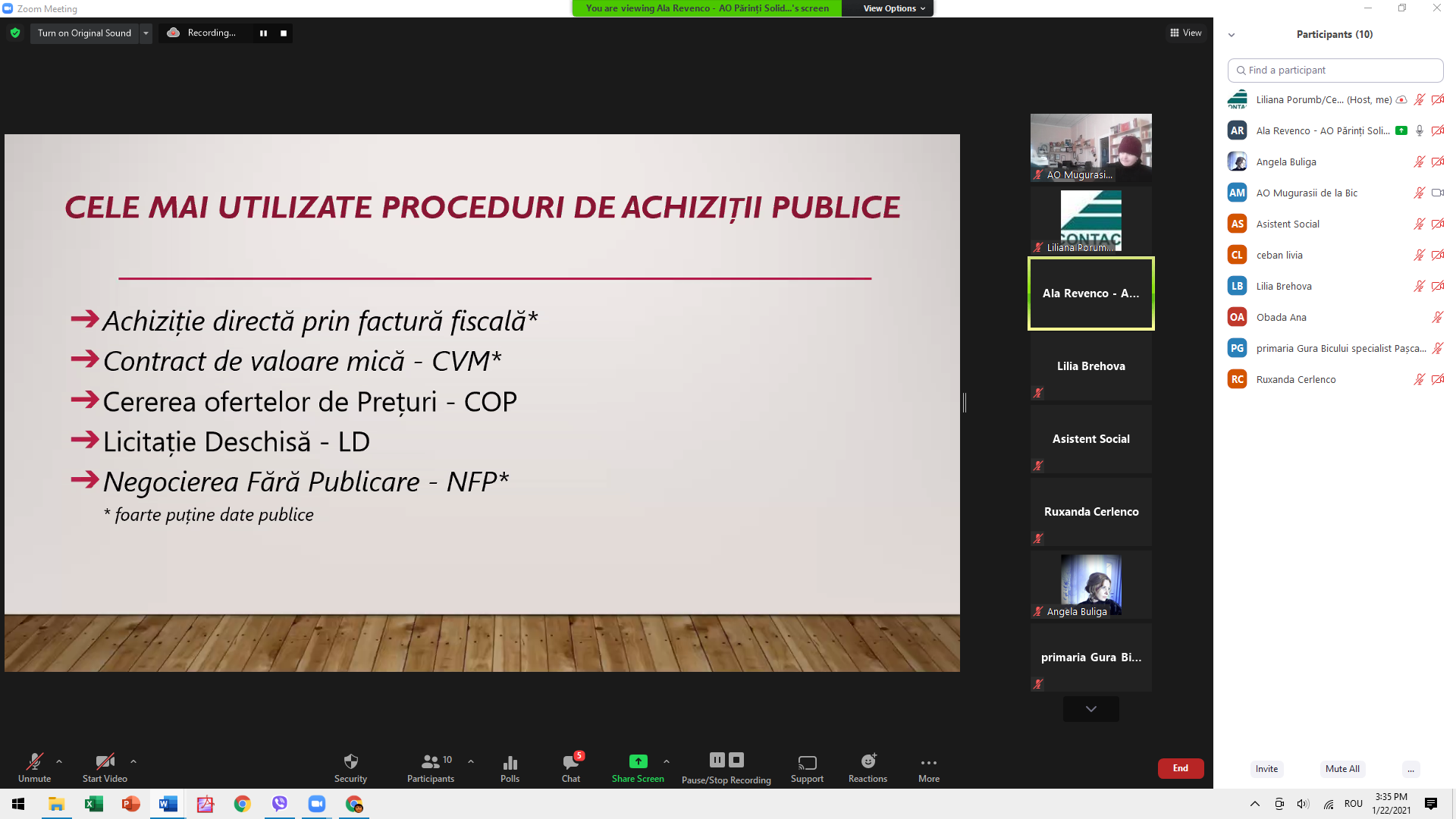This screenshot has height=819, width=1456.
Task: Open the More menu in toolbar
Action: click(x=928, y=763)
